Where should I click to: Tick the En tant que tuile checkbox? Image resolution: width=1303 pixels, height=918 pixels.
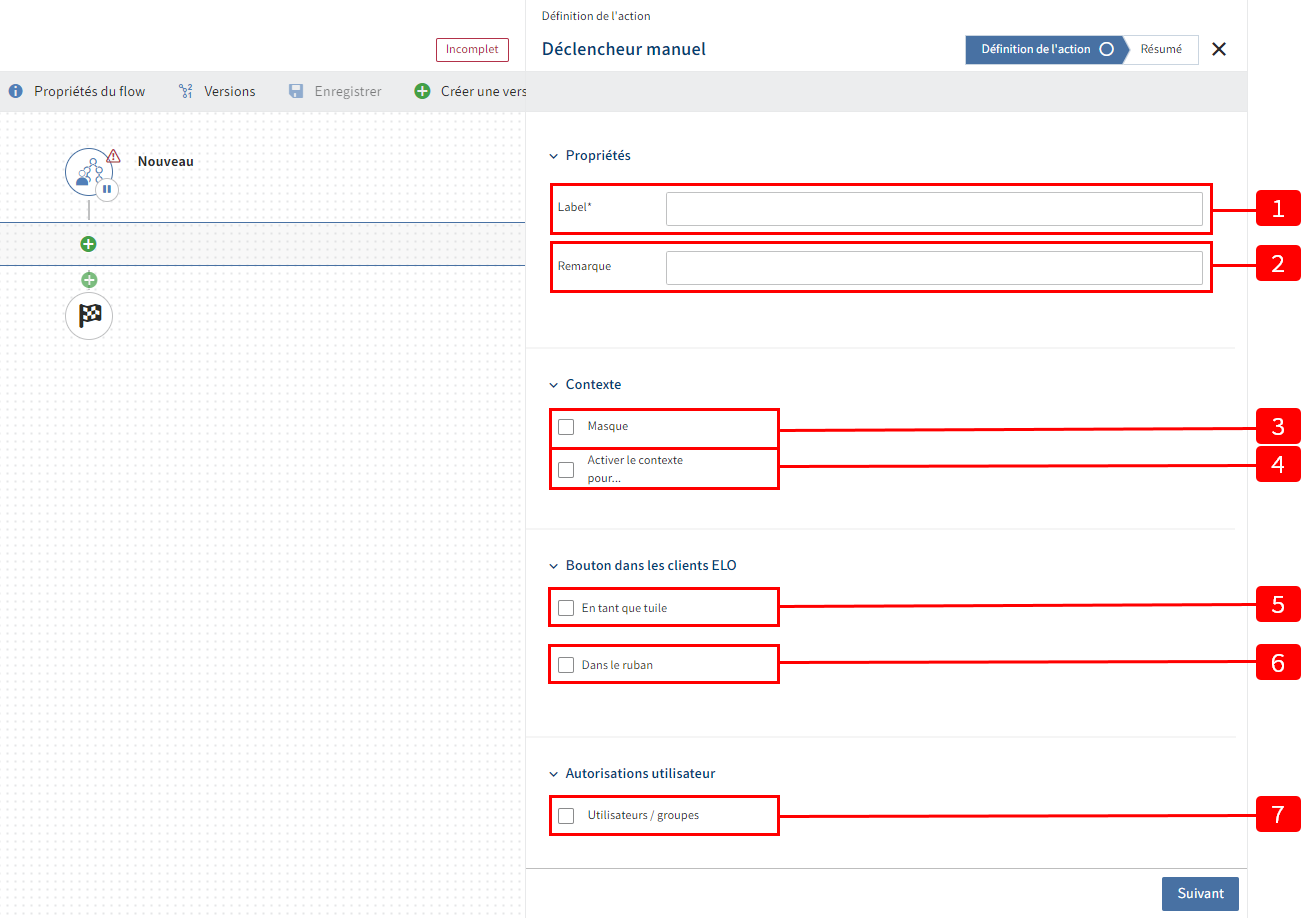coord(566,608)
